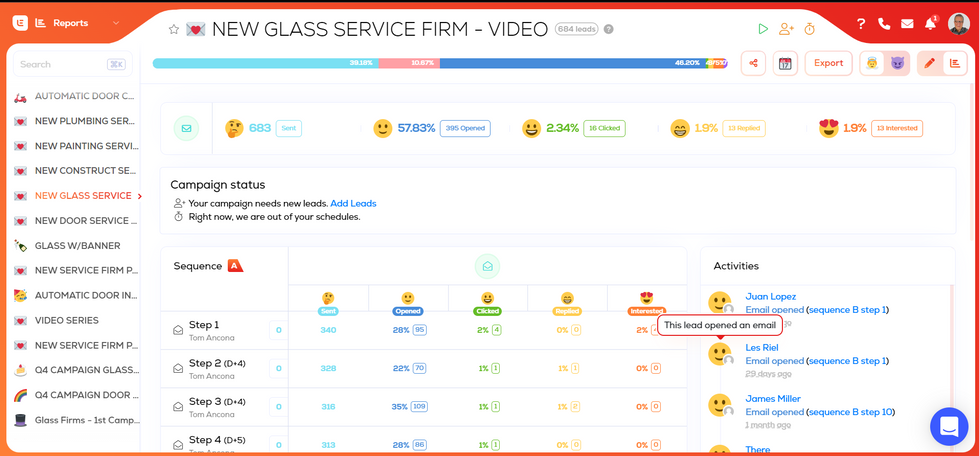Select the angel emoji view toggle
This screenshot has width=979, height=456.
872,63
